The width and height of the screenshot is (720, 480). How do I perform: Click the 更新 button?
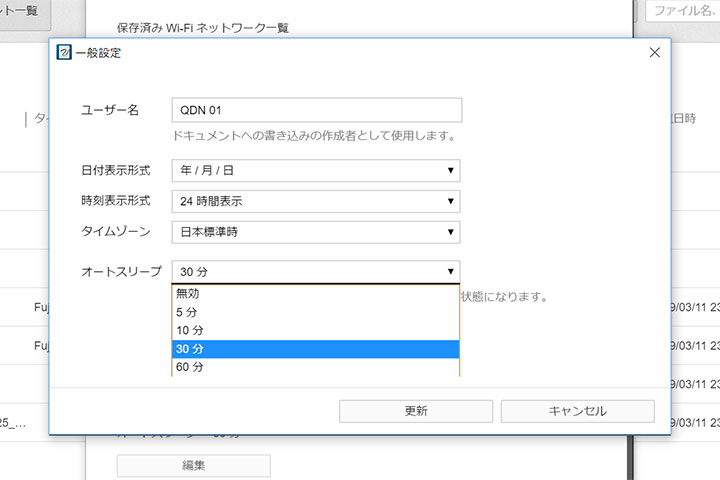[x=416, y=411]
